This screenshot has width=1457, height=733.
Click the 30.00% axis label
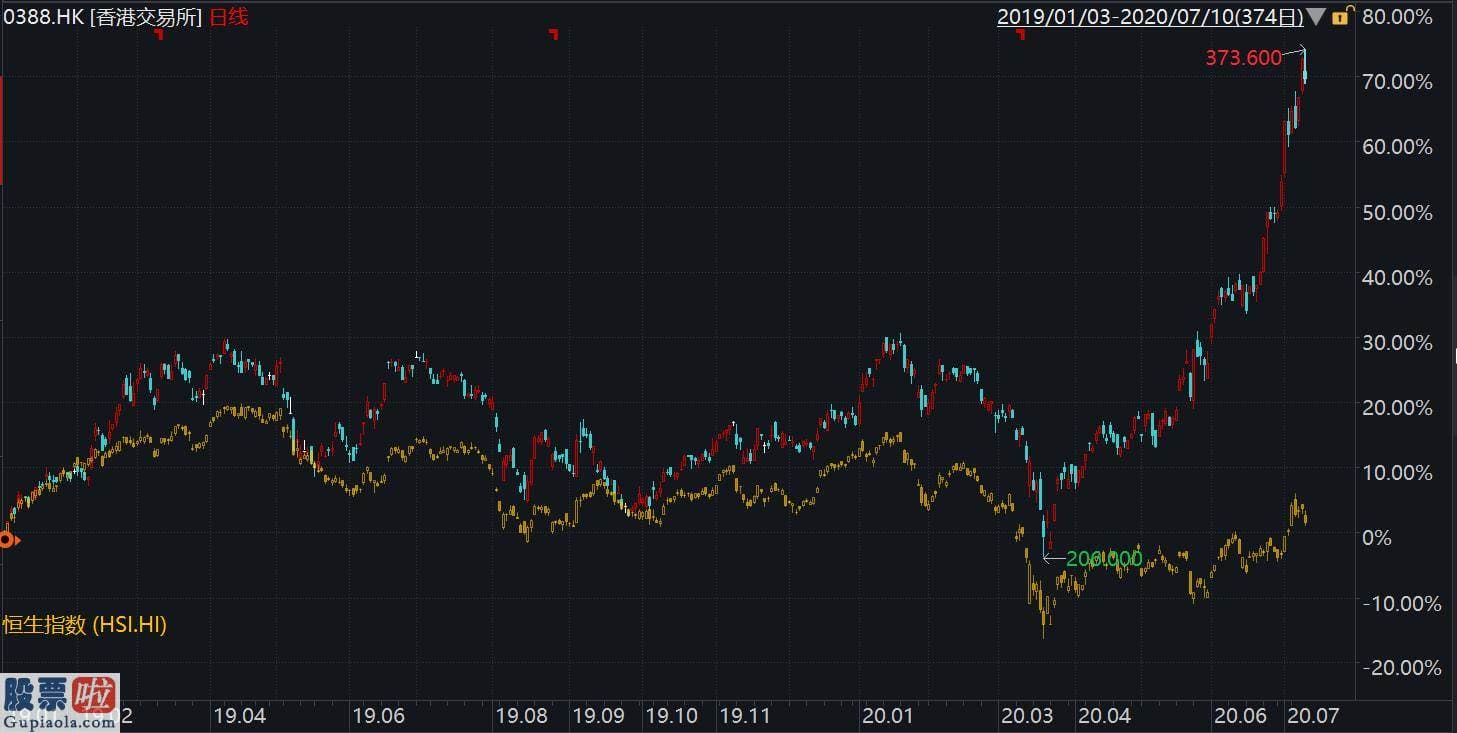(x=1397, y=342)
